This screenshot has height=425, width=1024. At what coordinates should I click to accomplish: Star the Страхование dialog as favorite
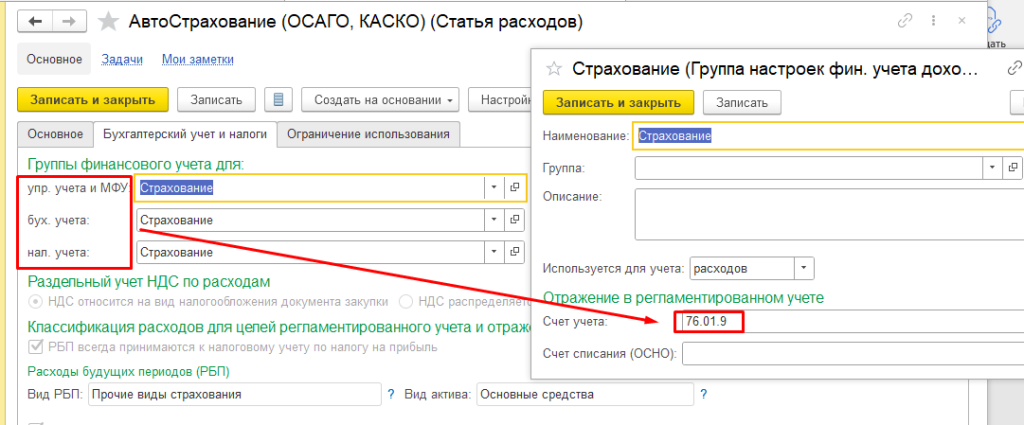pos(552,69)
